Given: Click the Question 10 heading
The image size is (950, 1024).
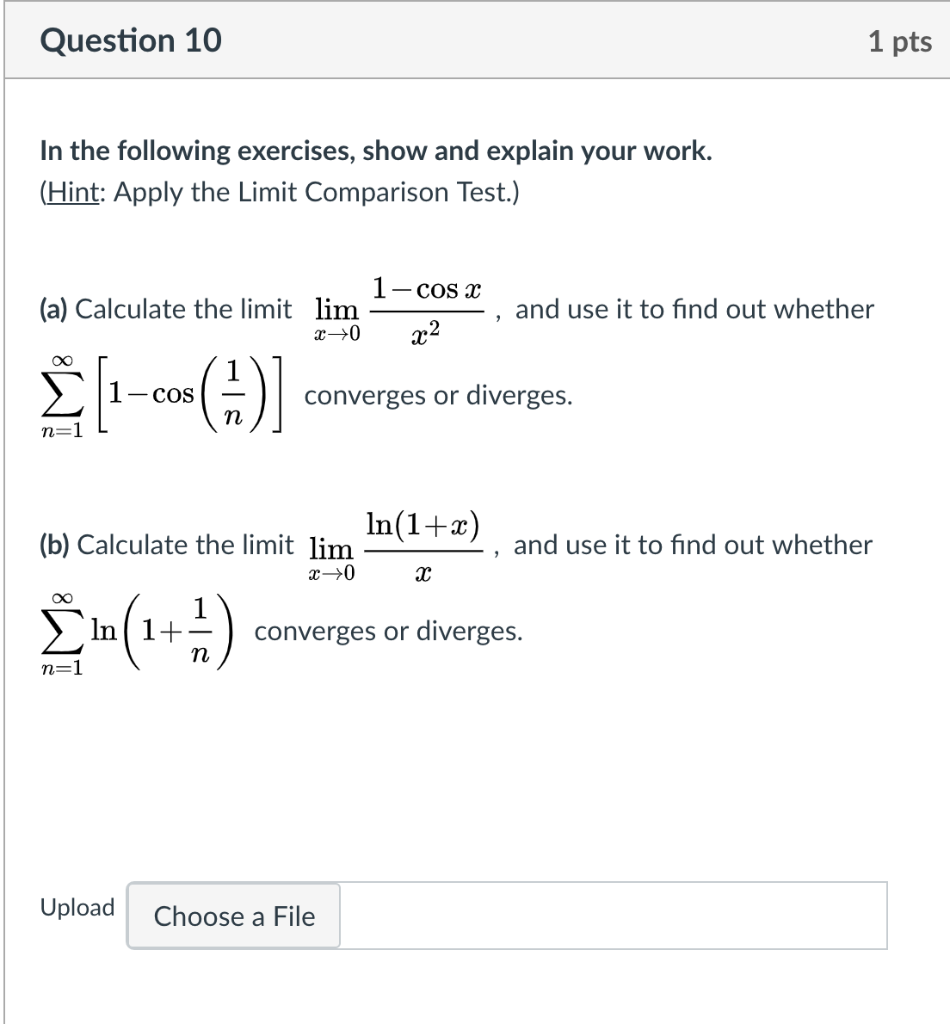Looking at the screenshot, I should [131, 41].
